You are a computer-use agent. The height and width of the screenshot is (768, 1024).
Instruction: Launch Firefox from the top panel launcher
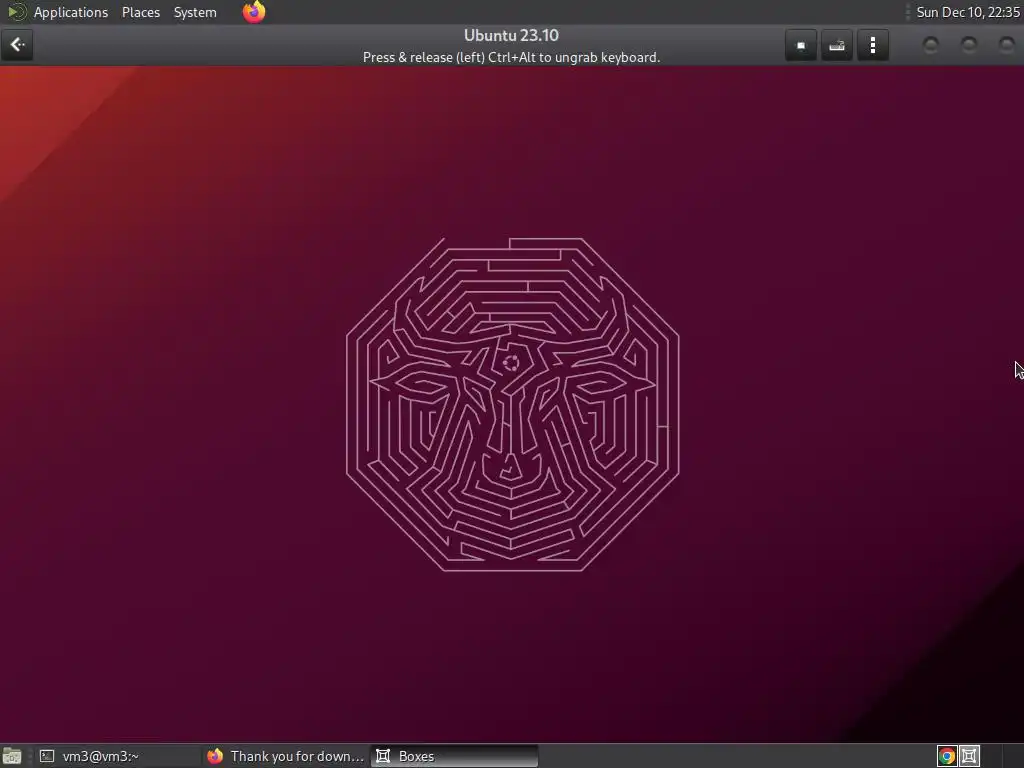254,12
